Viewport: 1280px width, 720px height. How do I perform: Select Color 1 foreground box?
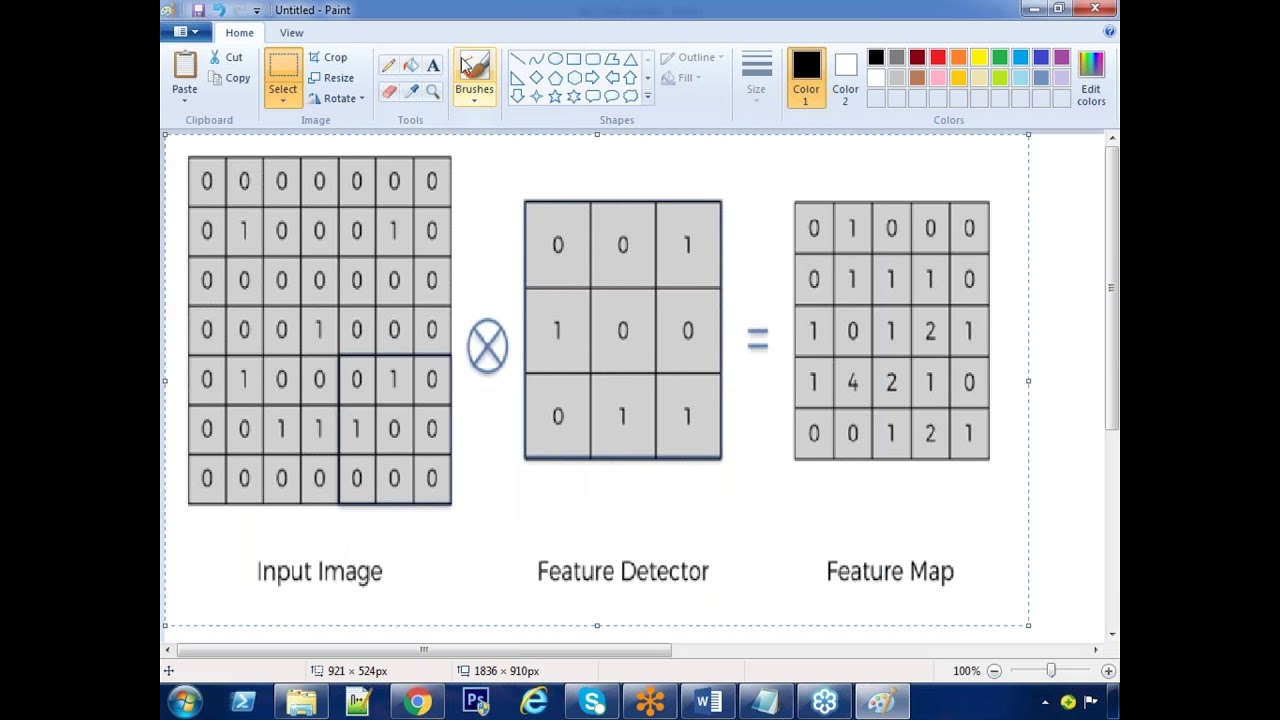(x=806, y=78)
